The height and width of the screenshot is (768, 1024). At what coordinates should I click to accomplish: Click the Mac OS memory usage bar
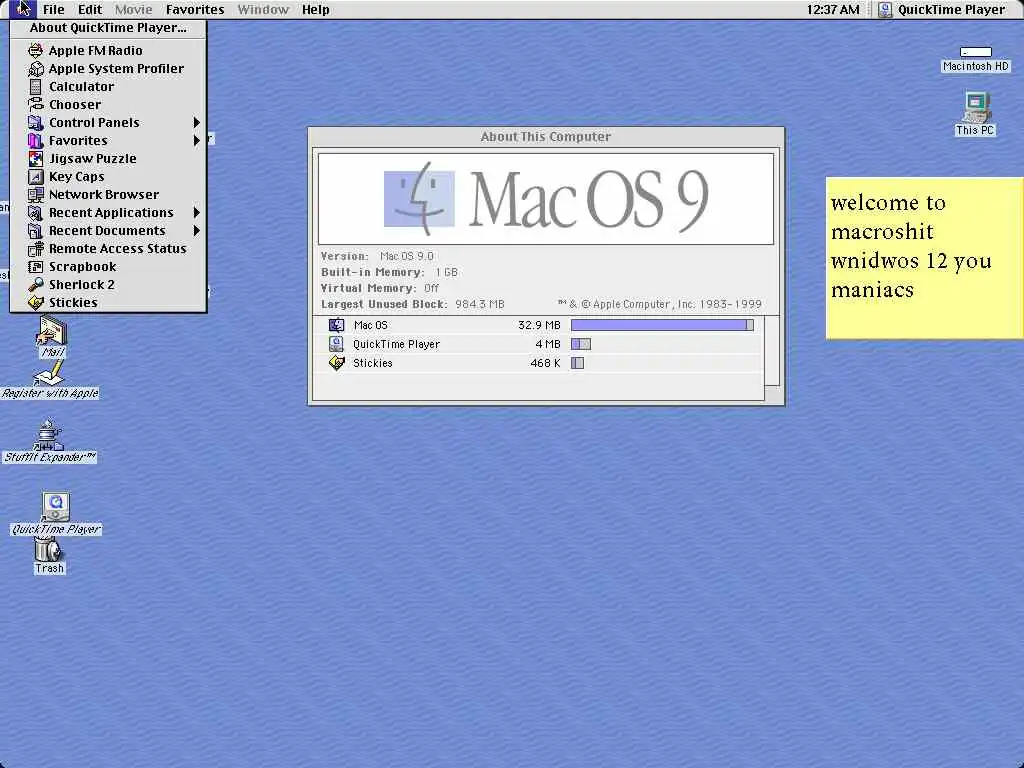click(662, 325)
